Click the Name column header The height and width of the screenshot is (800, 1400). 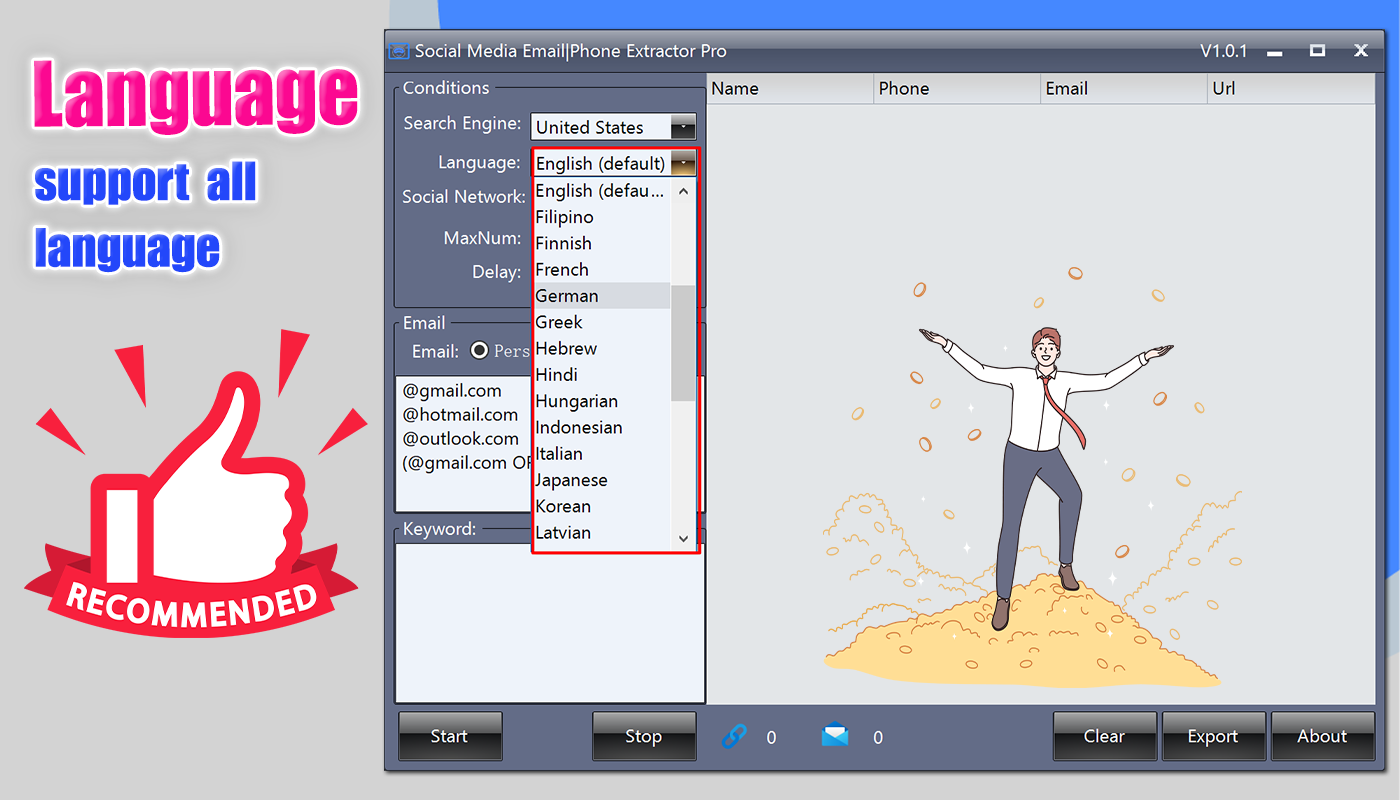click(x=790, y=88)
